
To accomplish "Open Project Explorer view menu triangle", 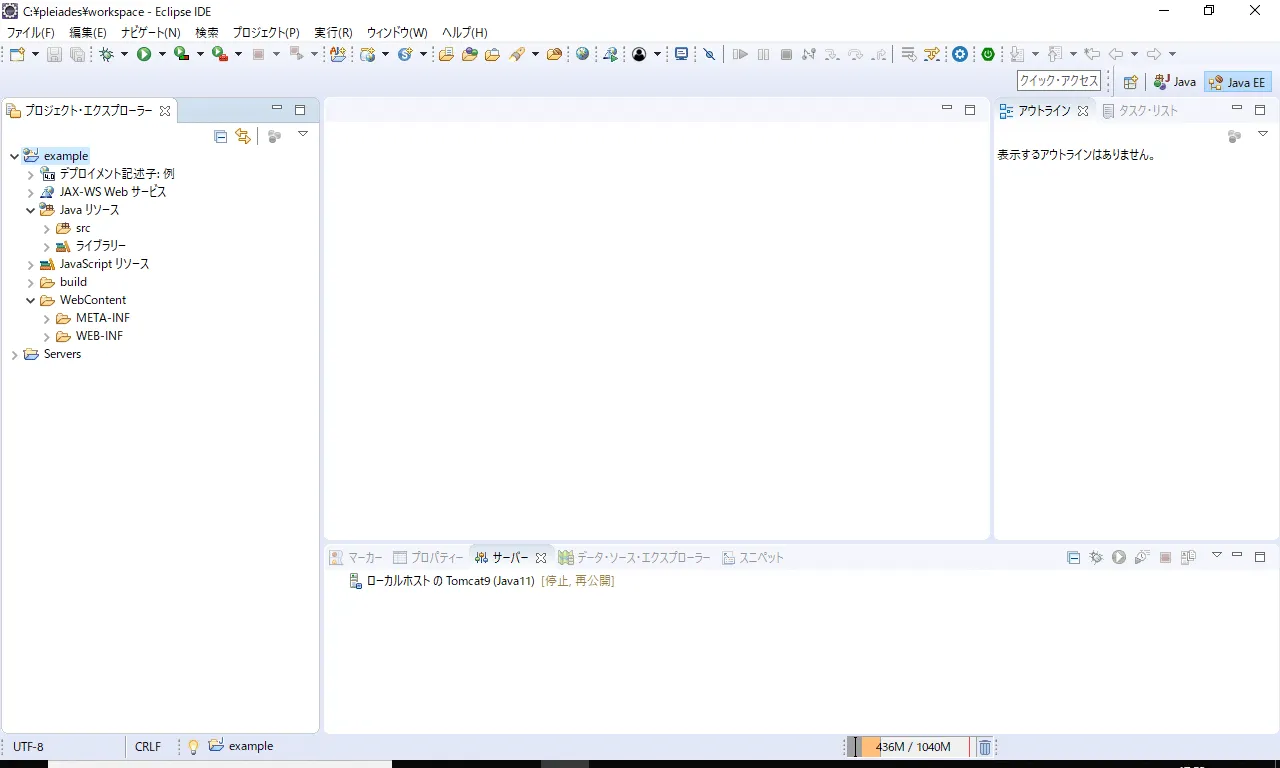I will pos(303,133).
